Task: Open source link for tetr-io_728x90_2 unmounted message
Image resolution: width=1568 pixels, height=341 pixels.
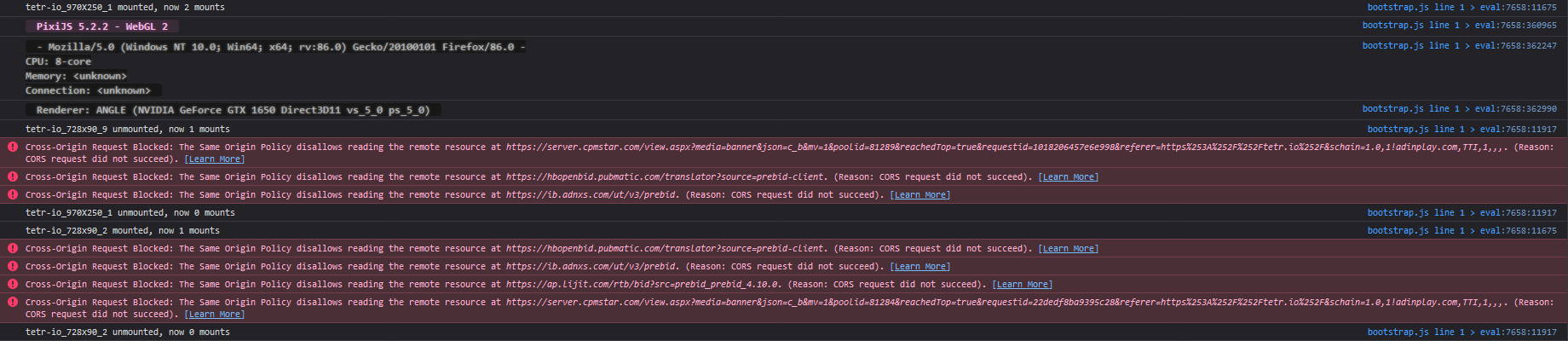Action: point(1461,332)
